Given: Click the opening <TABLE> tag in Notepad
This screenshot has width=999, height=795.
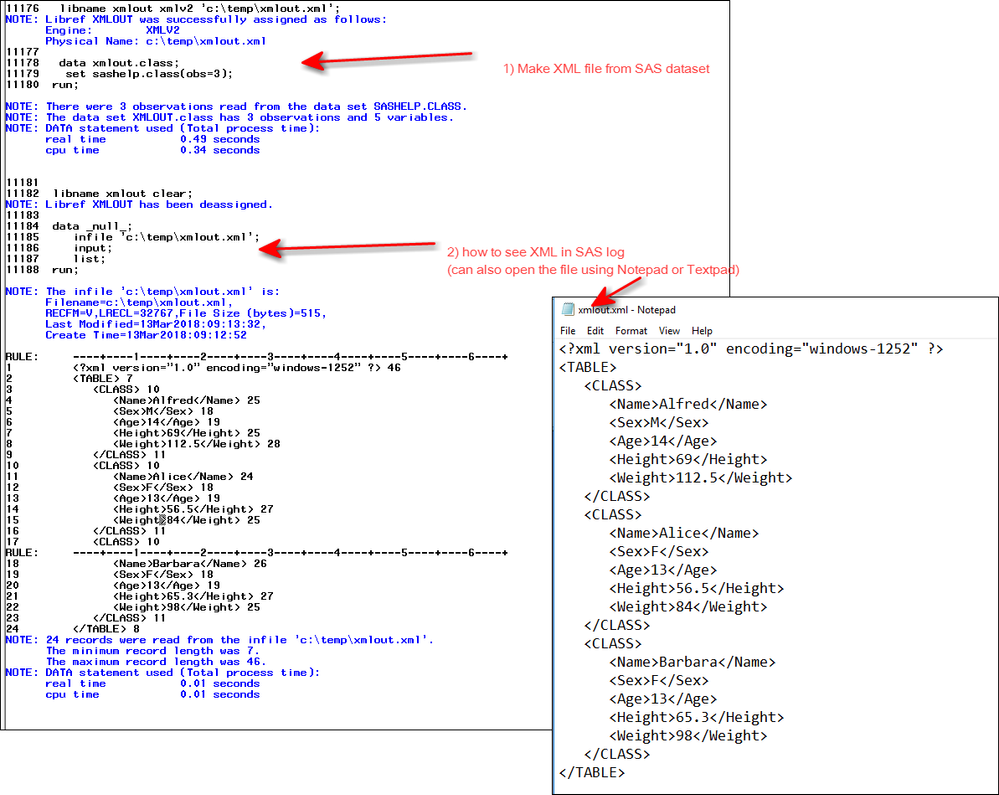Looking at the screenshot, I should [x=587, y=368].
